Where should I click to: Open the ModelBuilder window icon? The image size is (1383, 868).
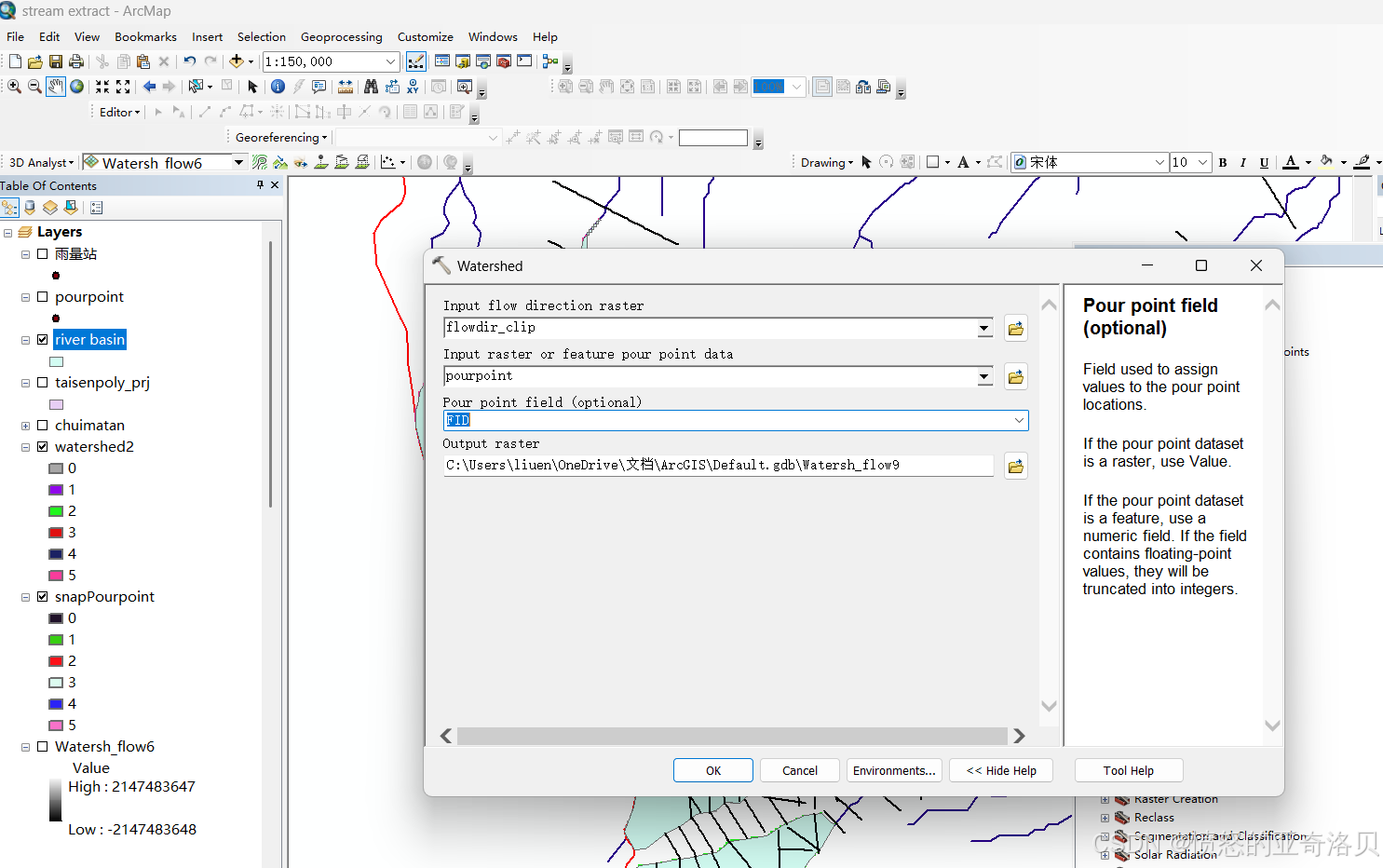click(550, 61)
